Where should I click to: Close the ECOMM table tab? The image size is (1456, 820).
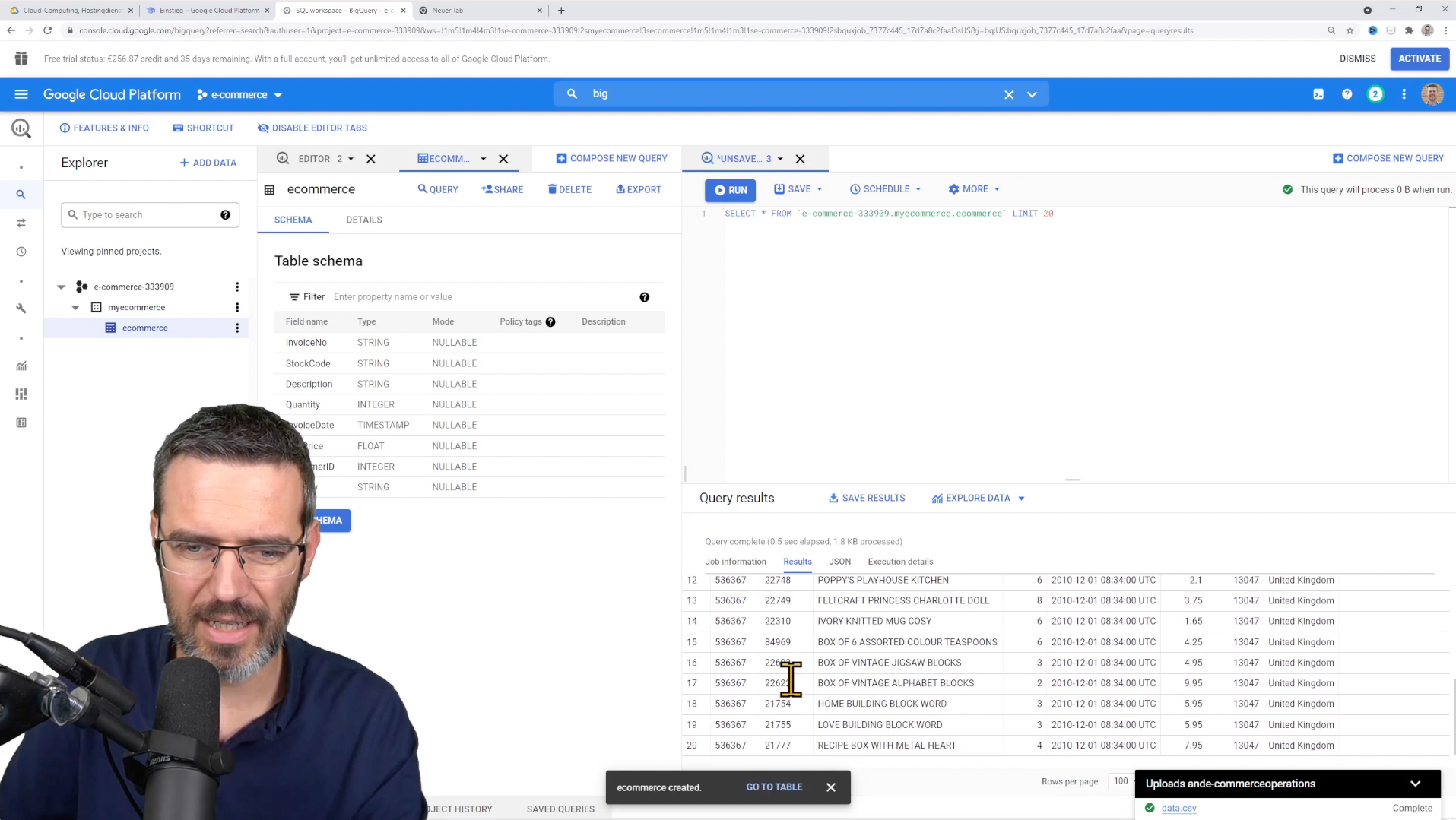tap(503, 159)
